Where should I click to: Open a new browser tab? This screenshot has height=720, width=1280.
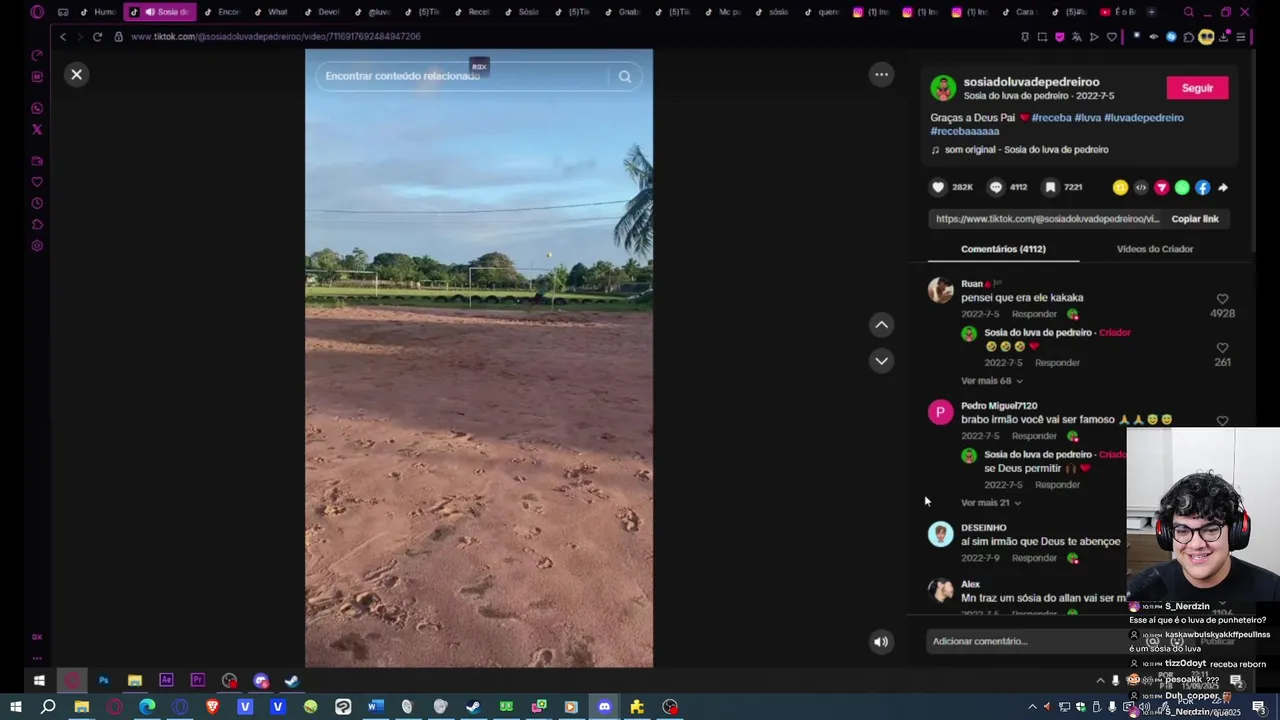click(1152, 12)
